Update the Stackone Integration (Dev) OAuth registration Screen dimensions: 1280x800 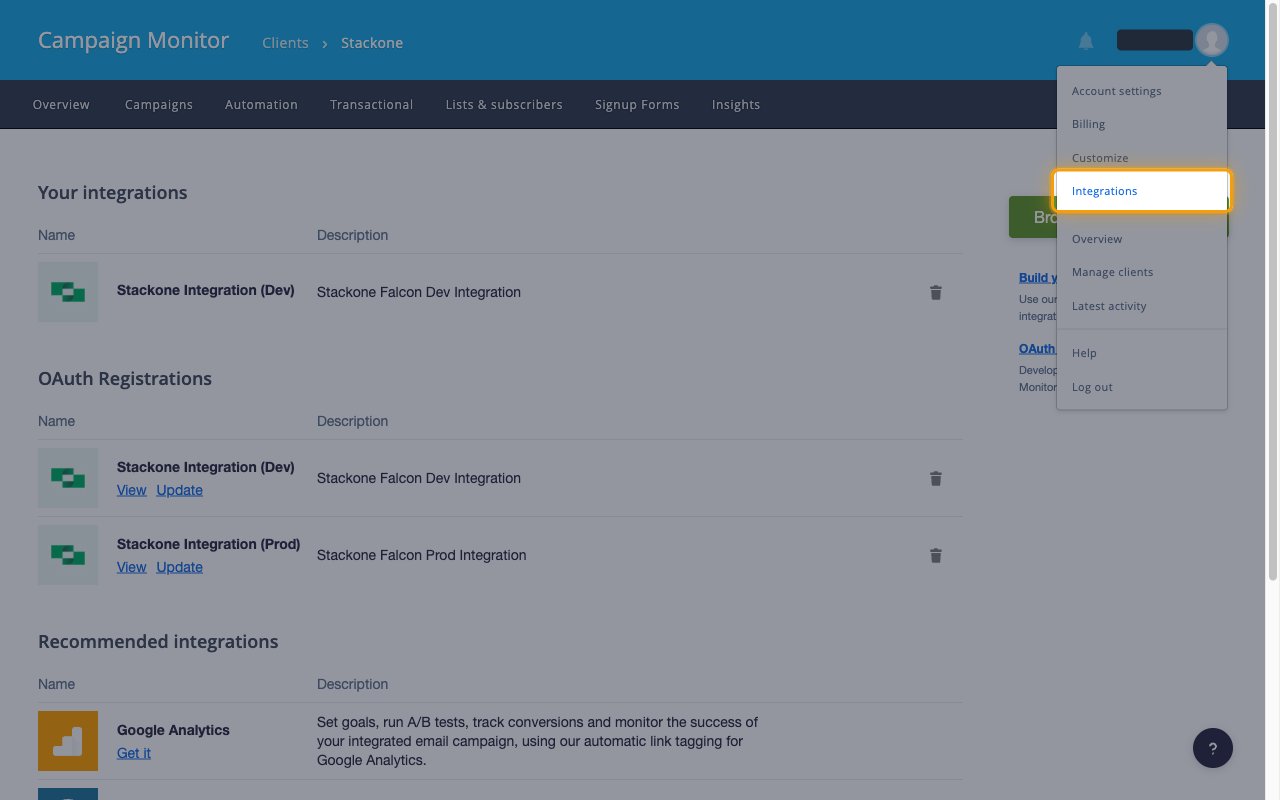tap(179, 490)
